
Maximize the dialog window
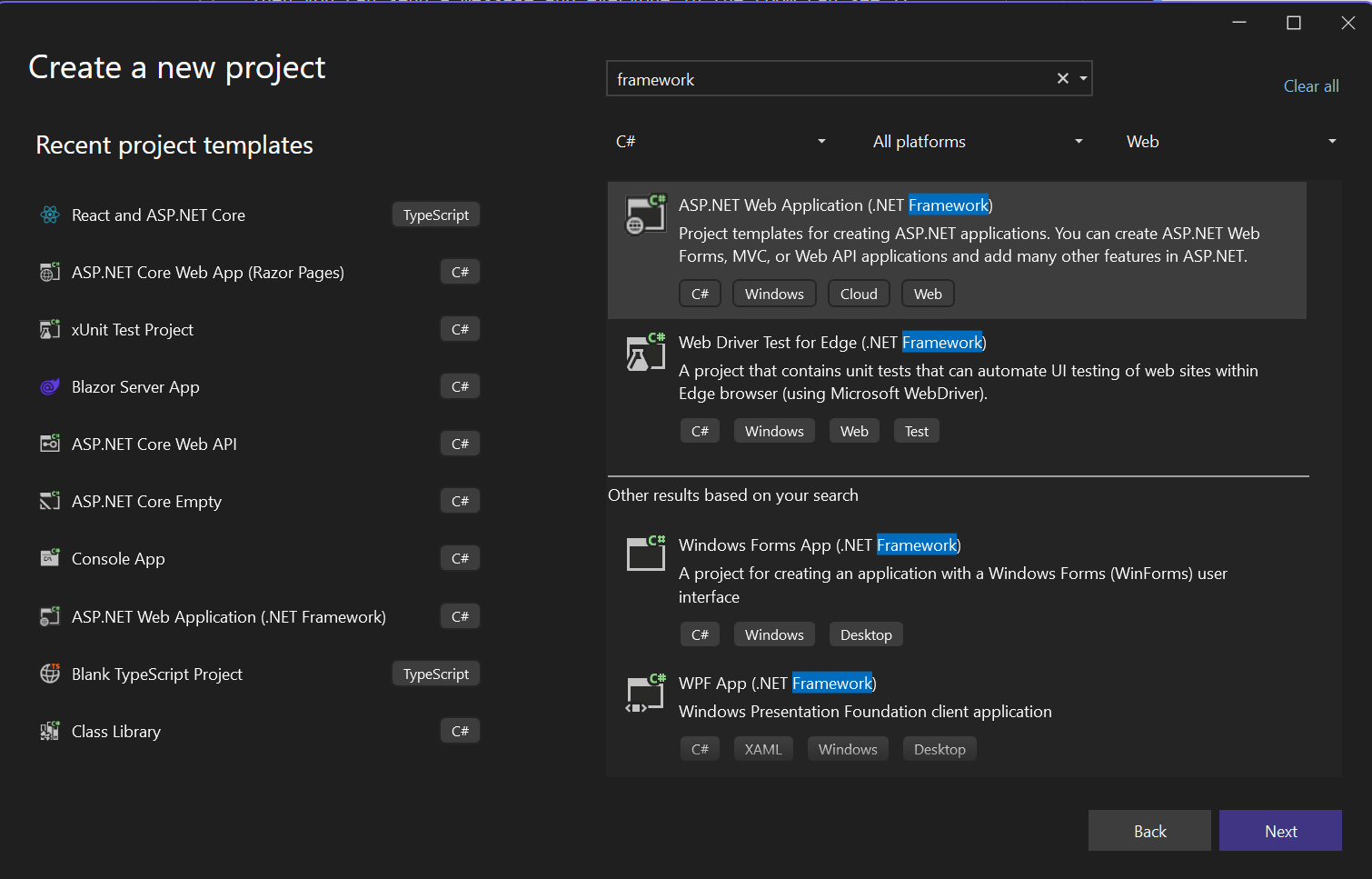pos(1294,23)
